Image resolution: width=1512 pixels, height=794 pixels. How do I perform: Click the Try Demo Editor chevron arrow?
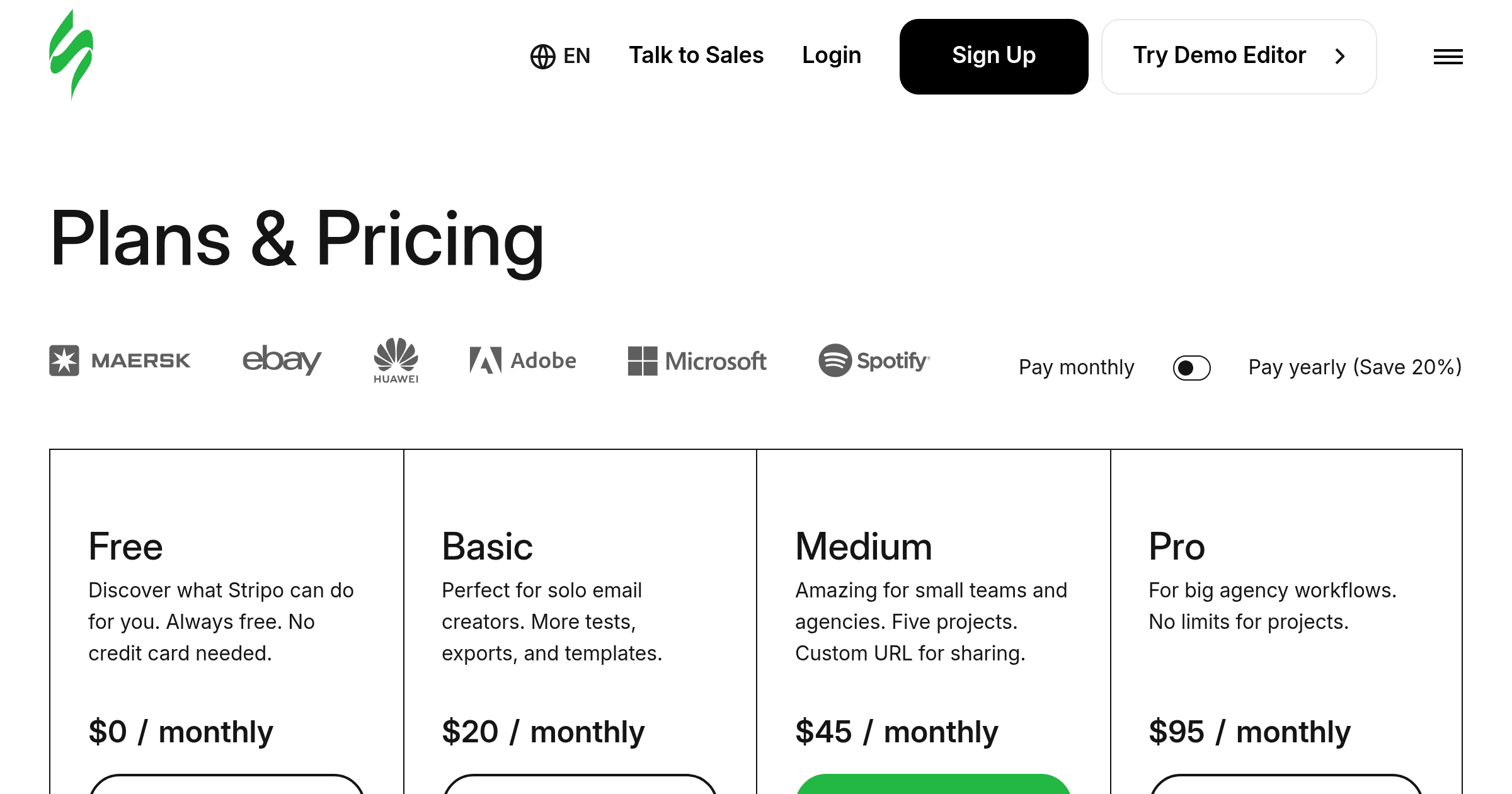[x=1340, y=57]
